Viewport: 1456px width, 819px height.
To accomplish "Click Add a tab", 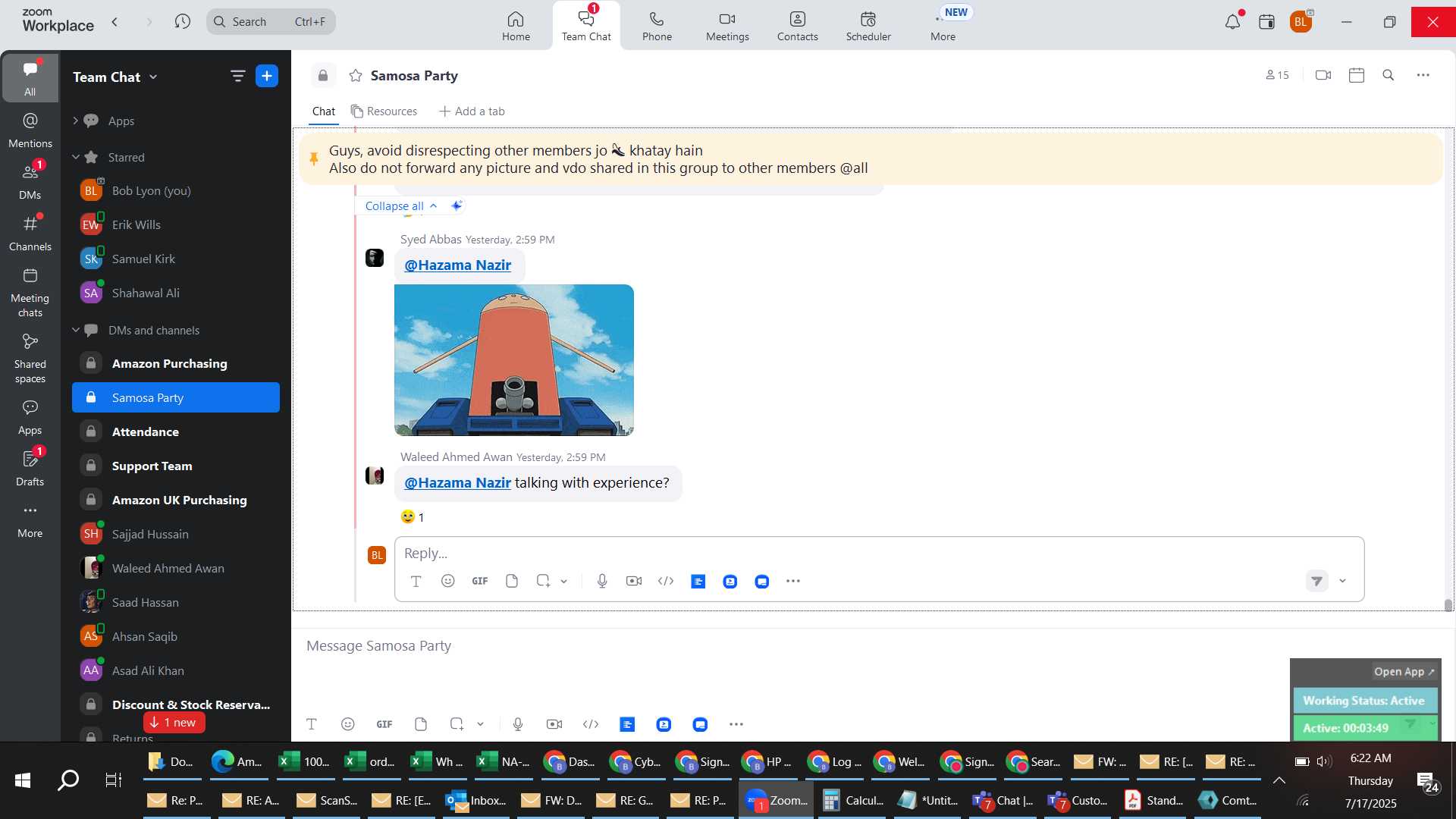I will [x=472, y=111].
